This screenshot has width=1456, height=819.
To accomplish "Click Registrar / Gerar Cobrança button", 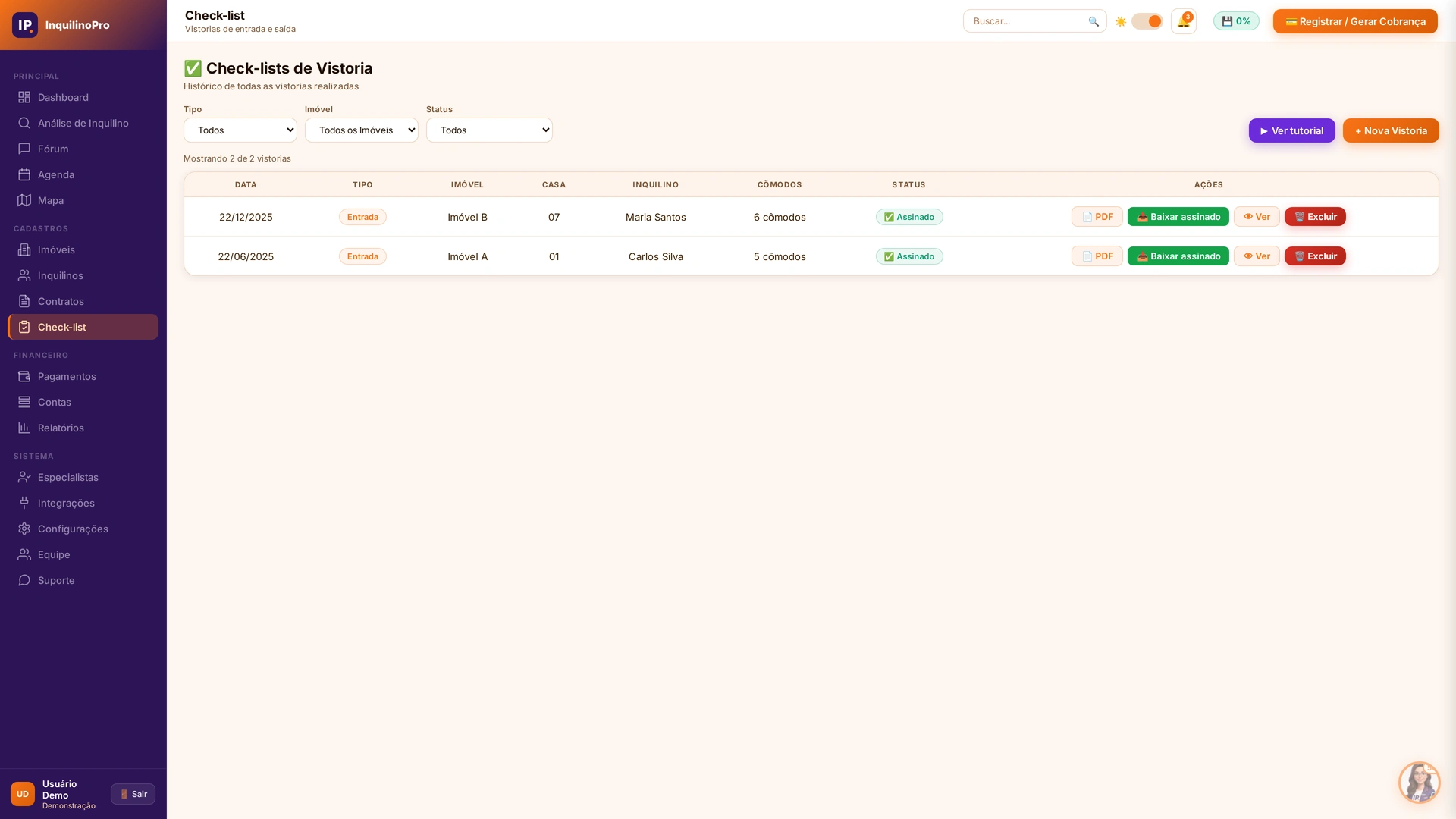I will tap(1355, 21).
